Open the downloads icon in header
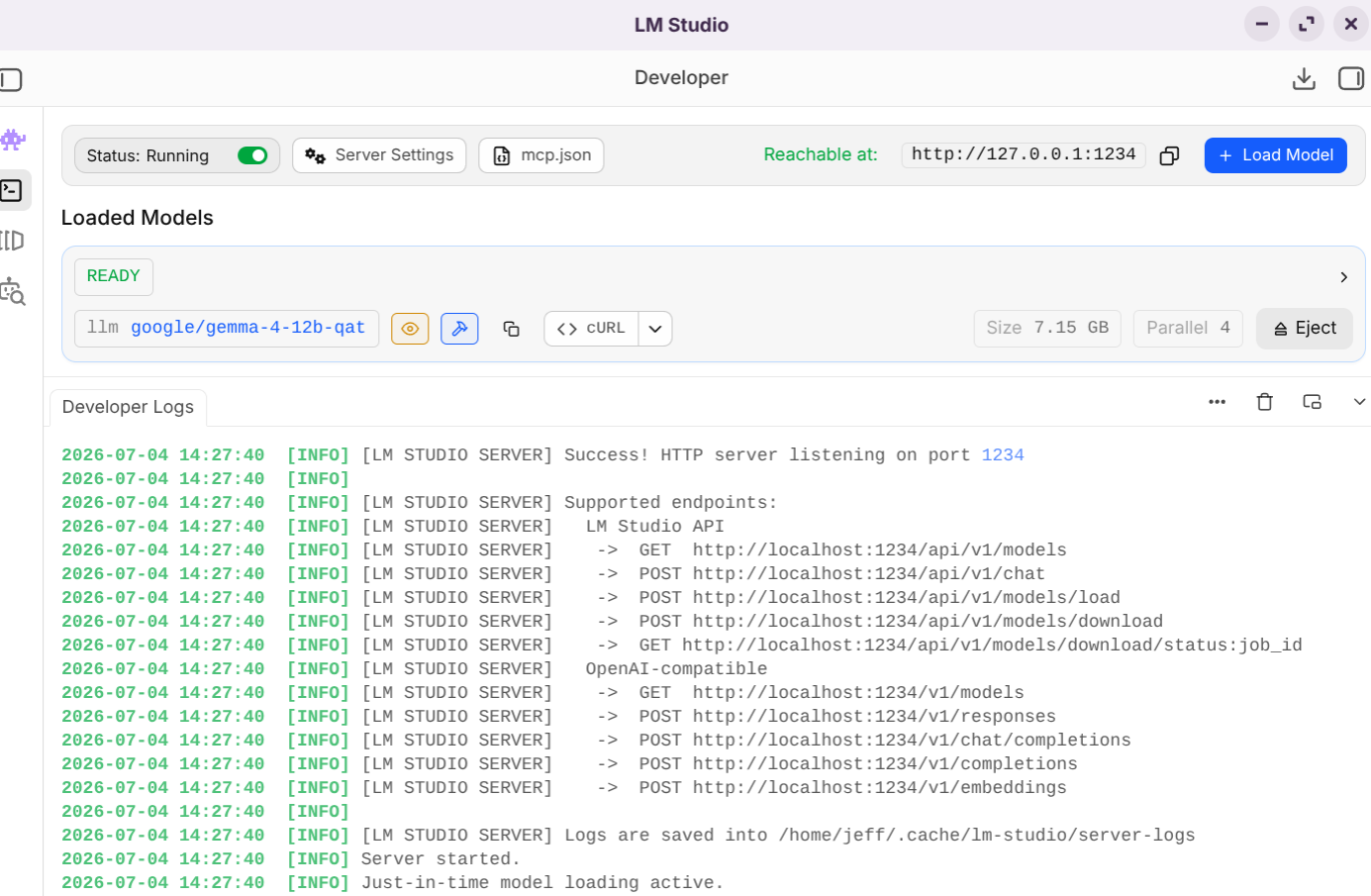The width and height of the screenshot is (1371, 896). (x=1304, y=78)
